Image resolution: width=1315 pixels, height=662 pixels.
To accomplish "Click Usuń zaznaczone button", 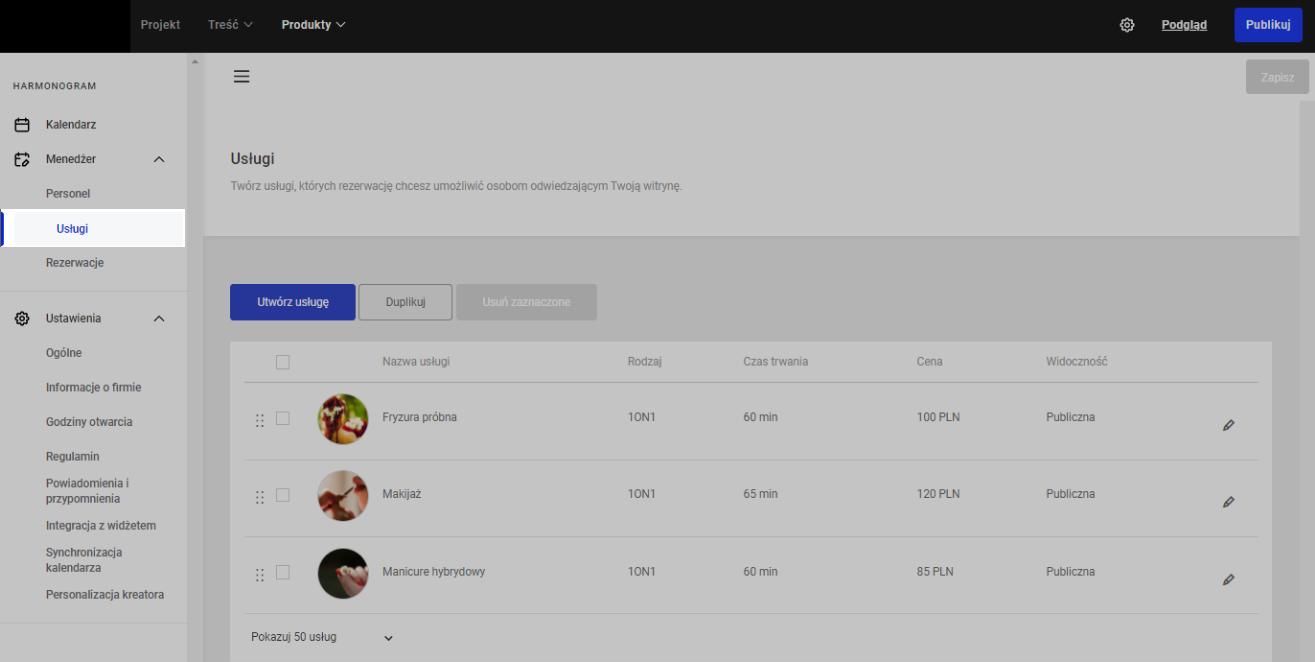I will coord(527,302).
